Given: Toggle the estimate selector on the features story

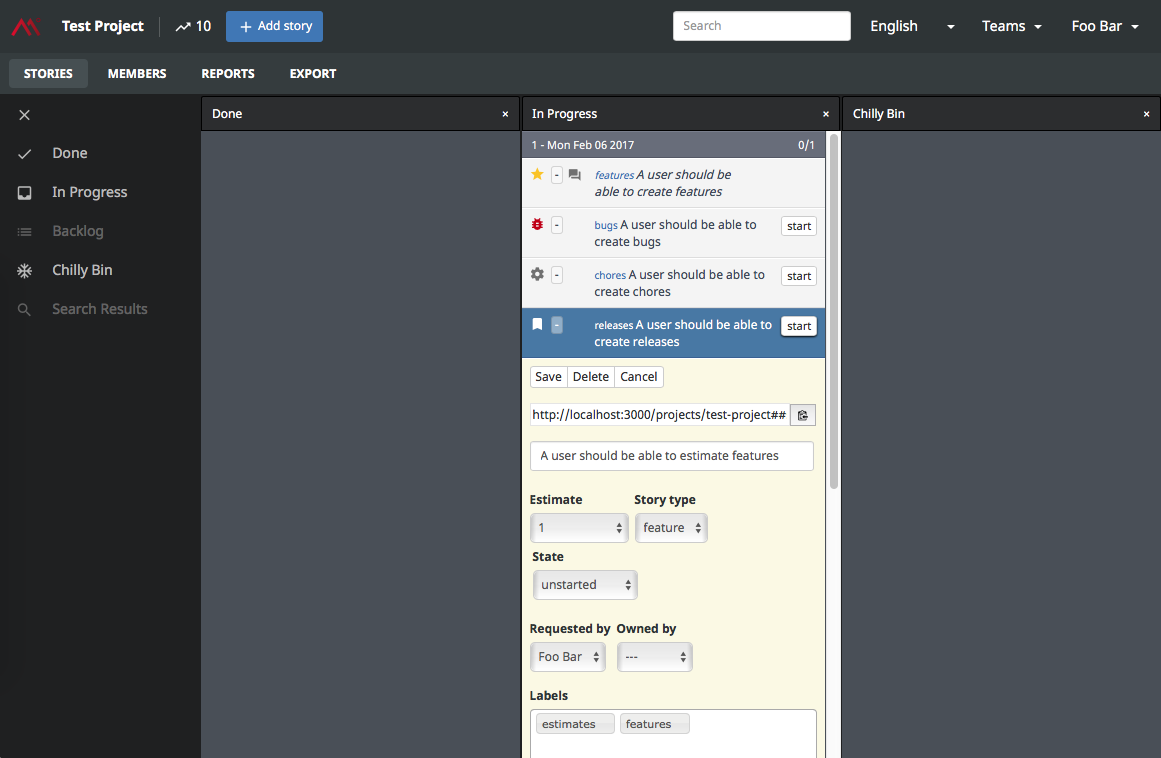Looking at the screenshot, I should click(x=557, y=174).
